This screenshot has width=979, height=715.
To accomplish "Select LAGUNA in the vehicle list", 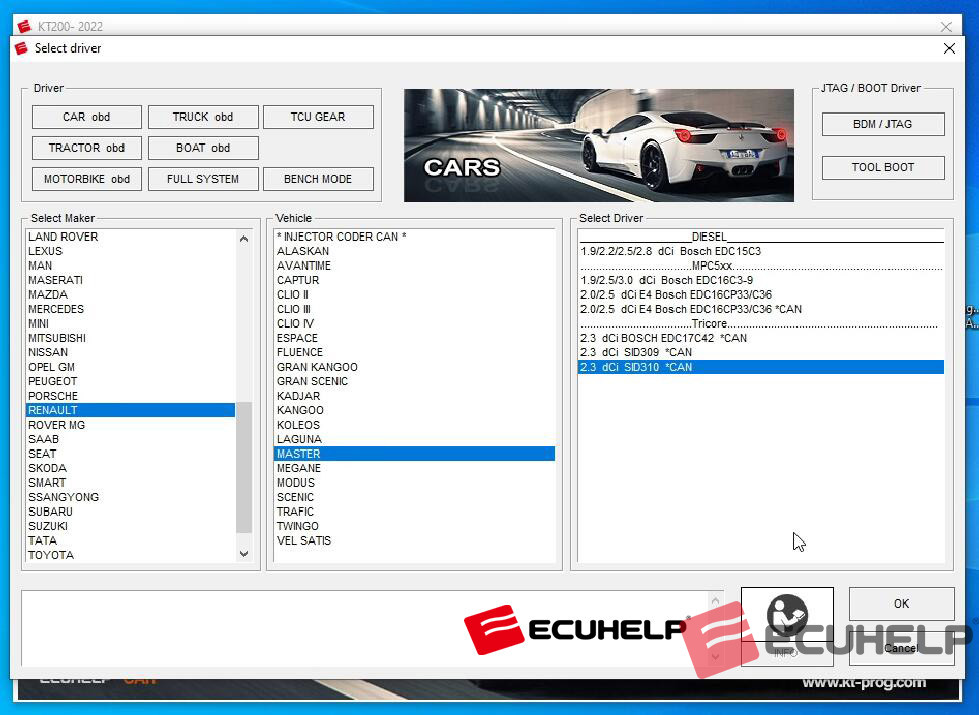I will (x=414, y=440).
